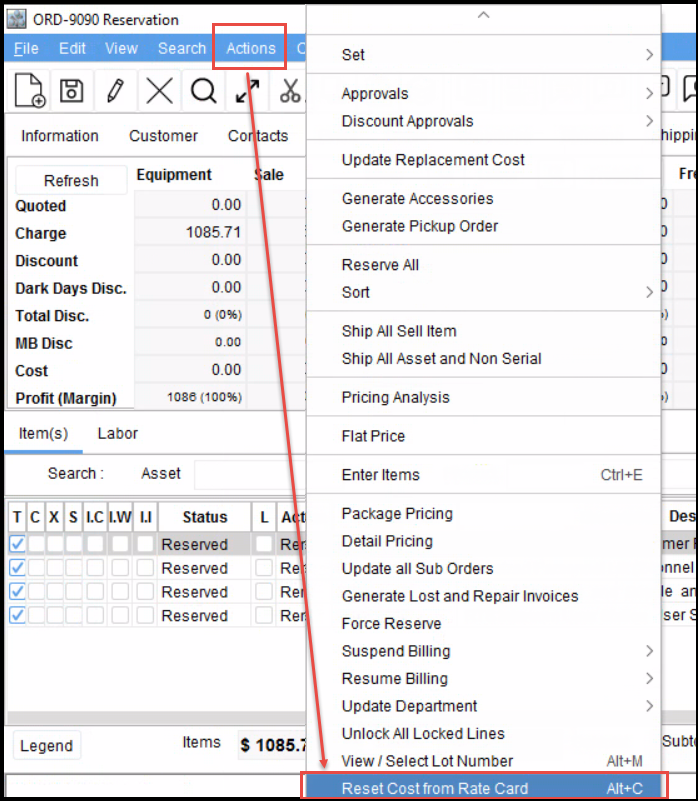Open the magnifying glass Search icon
Screen dimensions: 698x801
coord(204,91)
